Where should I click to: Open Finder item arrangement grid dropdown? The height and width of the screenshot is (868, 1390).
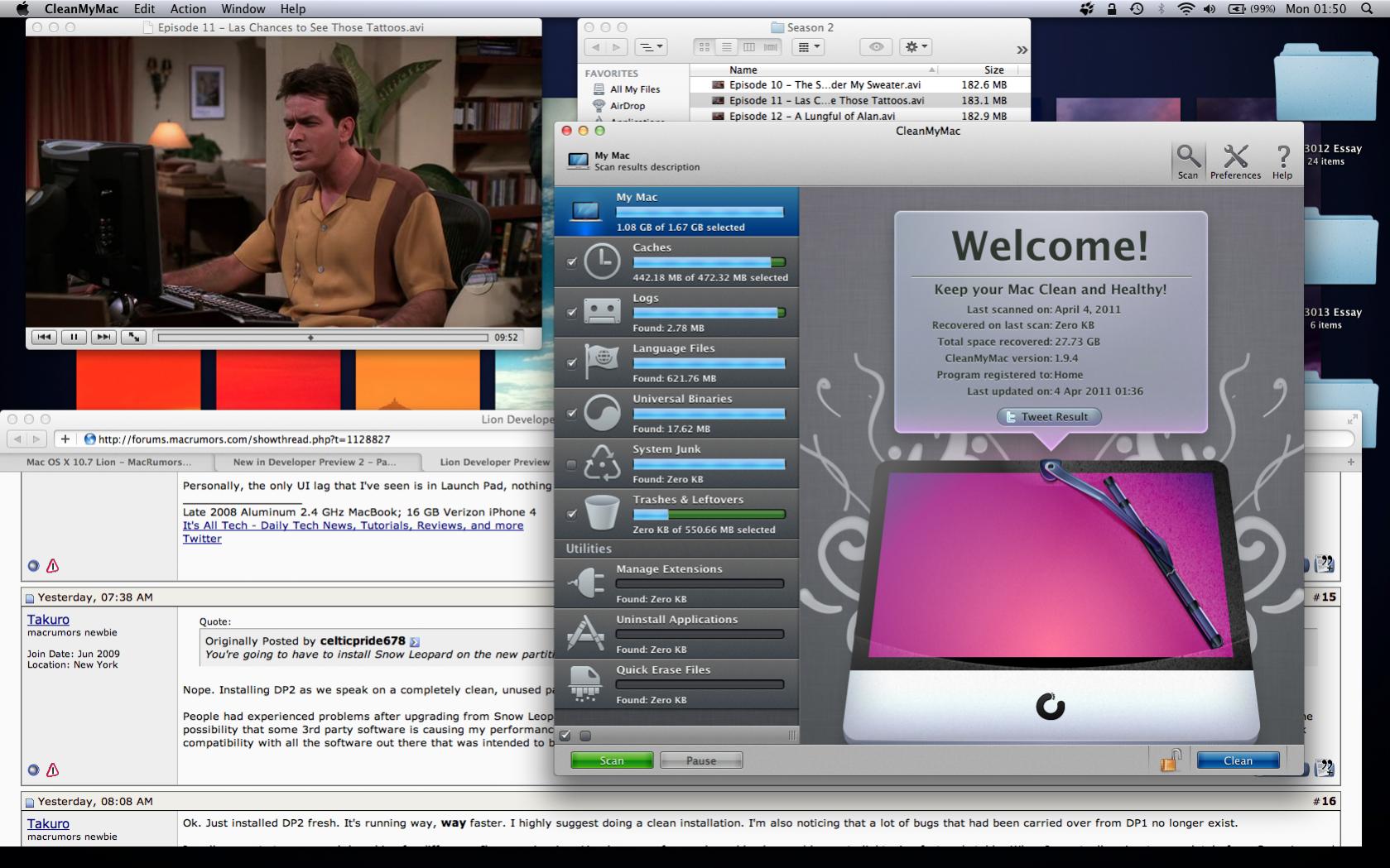pyautogui.click(x=807, y=47)
